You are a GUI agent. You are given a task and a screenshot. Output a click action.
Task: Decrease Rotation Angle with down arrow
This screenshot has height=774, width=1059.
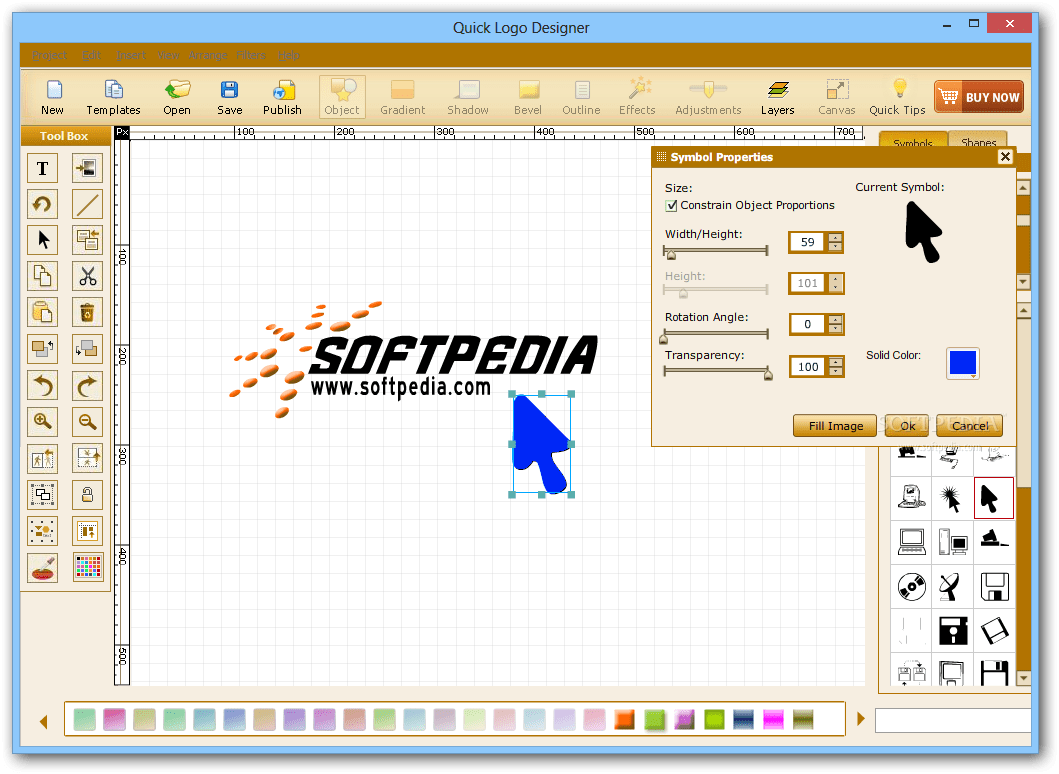[835, 329]
